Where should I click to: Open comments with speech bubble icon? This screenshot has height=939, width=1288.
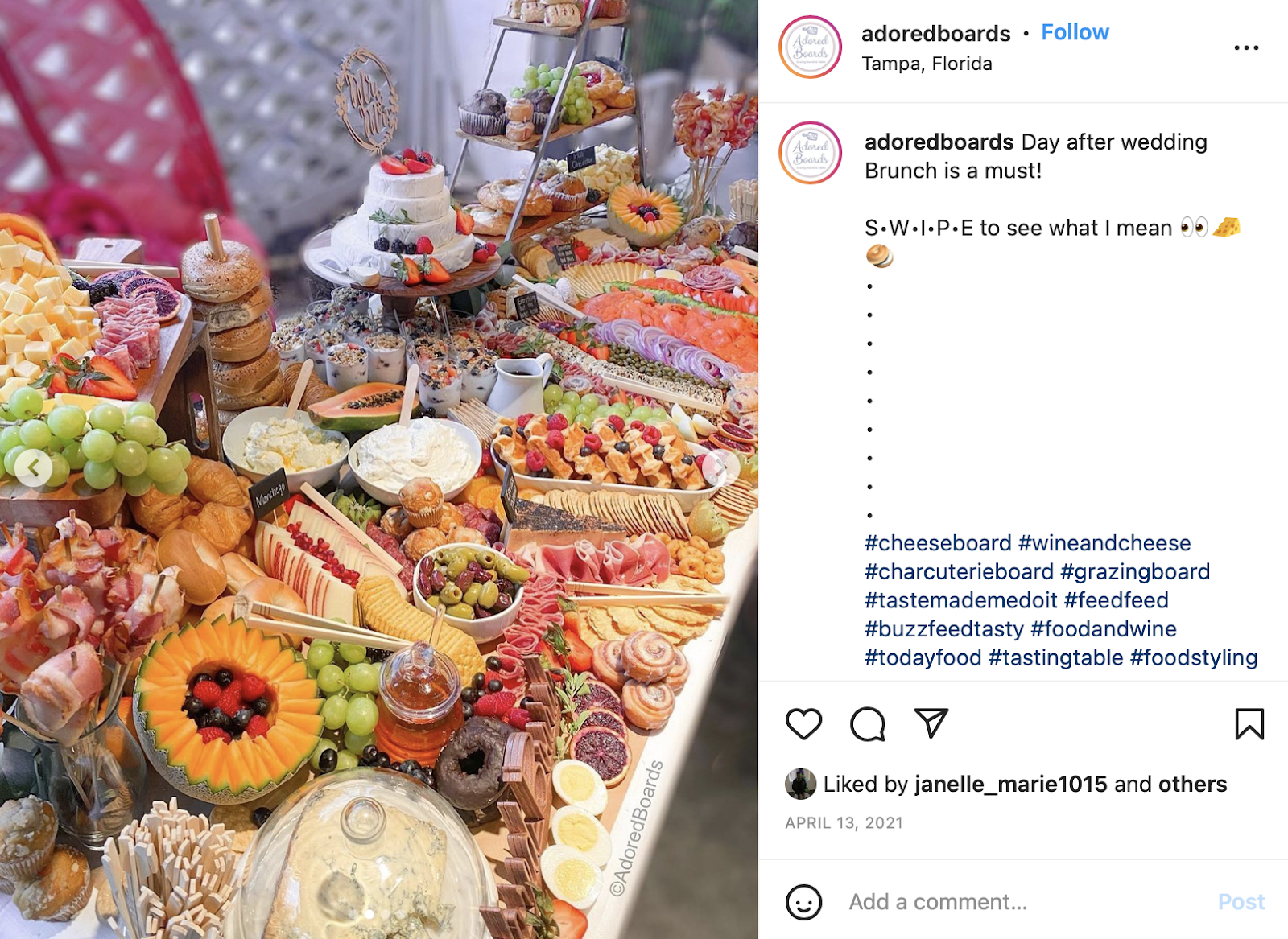tap(868, 724)
